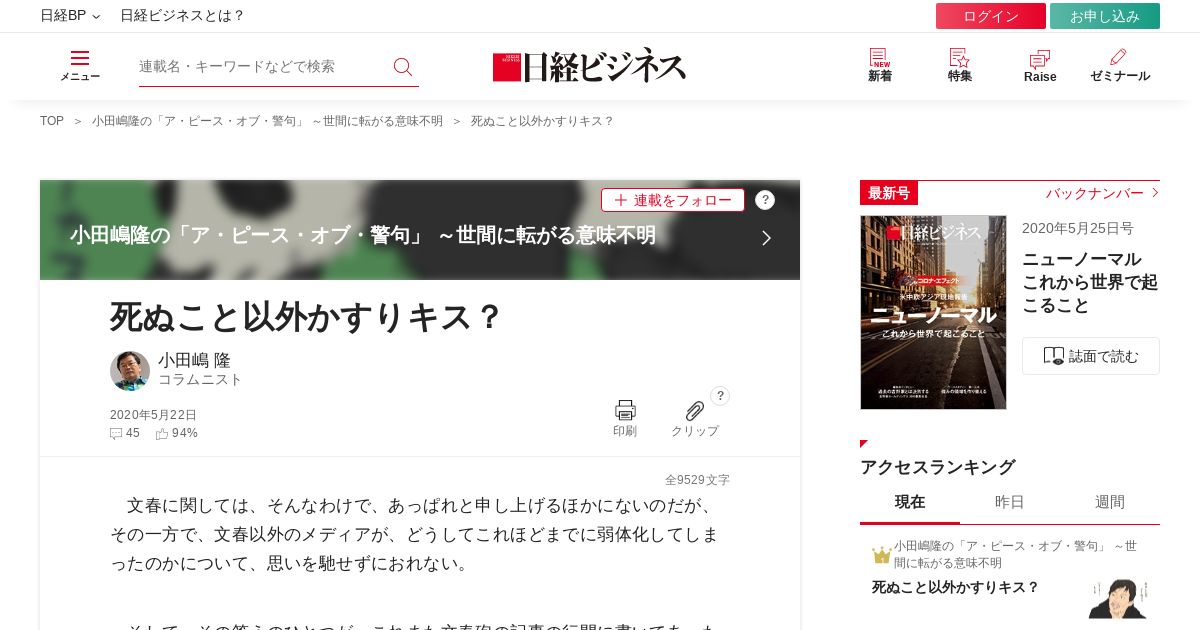This screenshot has width=1200, height=630.
Task: Click the 日経ビジネス logo
Action: (589, 66)
